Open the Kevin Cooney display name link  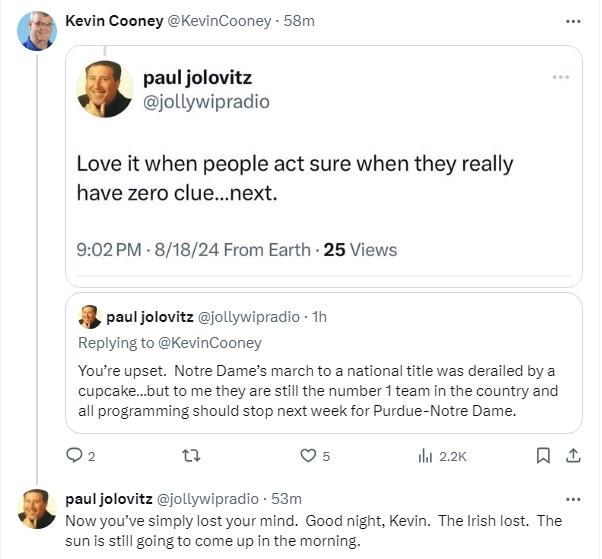tap(113, 21)
